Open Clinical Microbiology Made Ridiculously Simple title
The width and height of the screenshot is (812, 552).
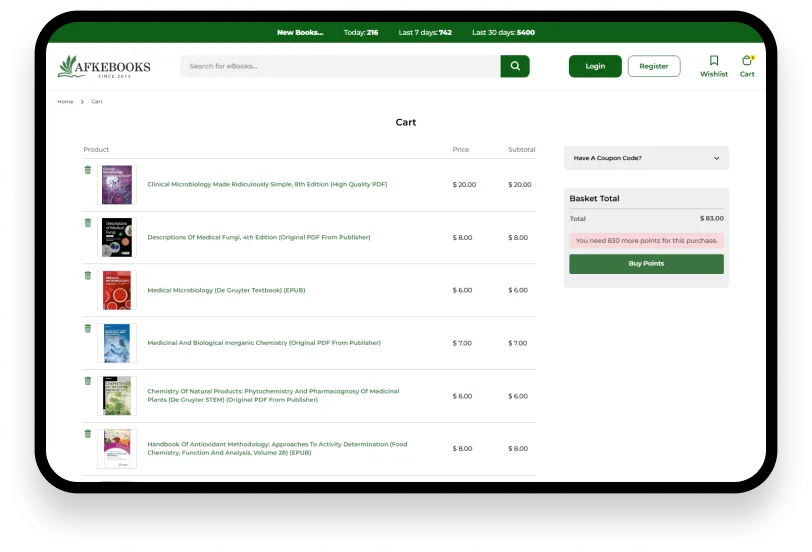pyautogui.click(x=267, y=184)
